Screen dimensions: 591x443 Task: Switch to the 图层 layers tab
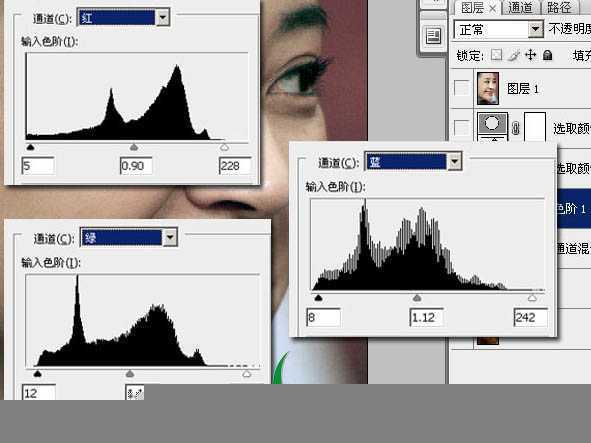point(472,8)
